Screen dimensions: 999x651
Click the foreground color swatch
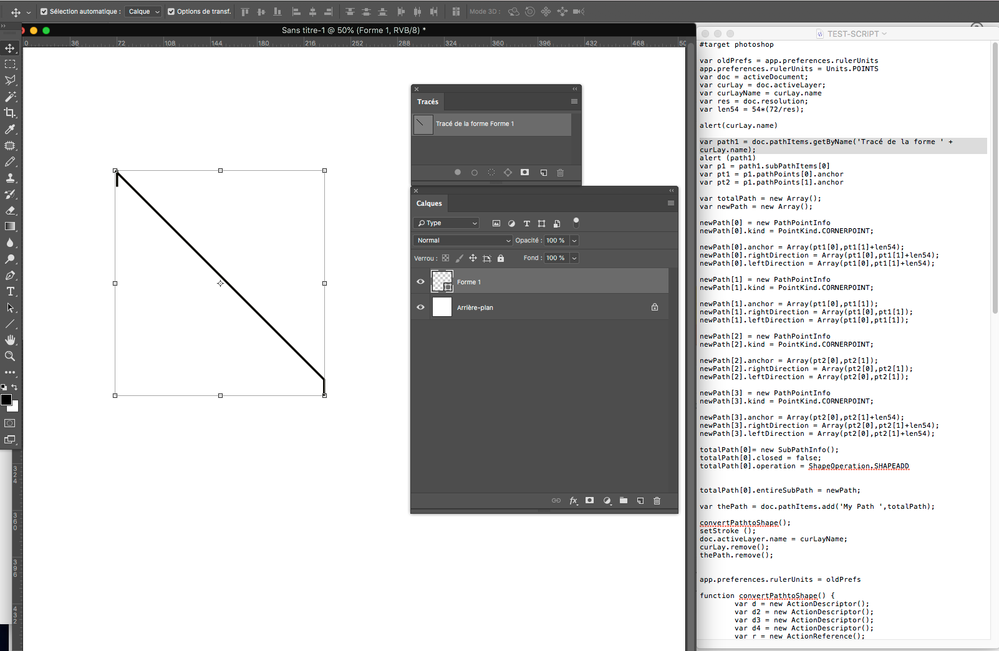pyautogui.click(x=6, y=400)
